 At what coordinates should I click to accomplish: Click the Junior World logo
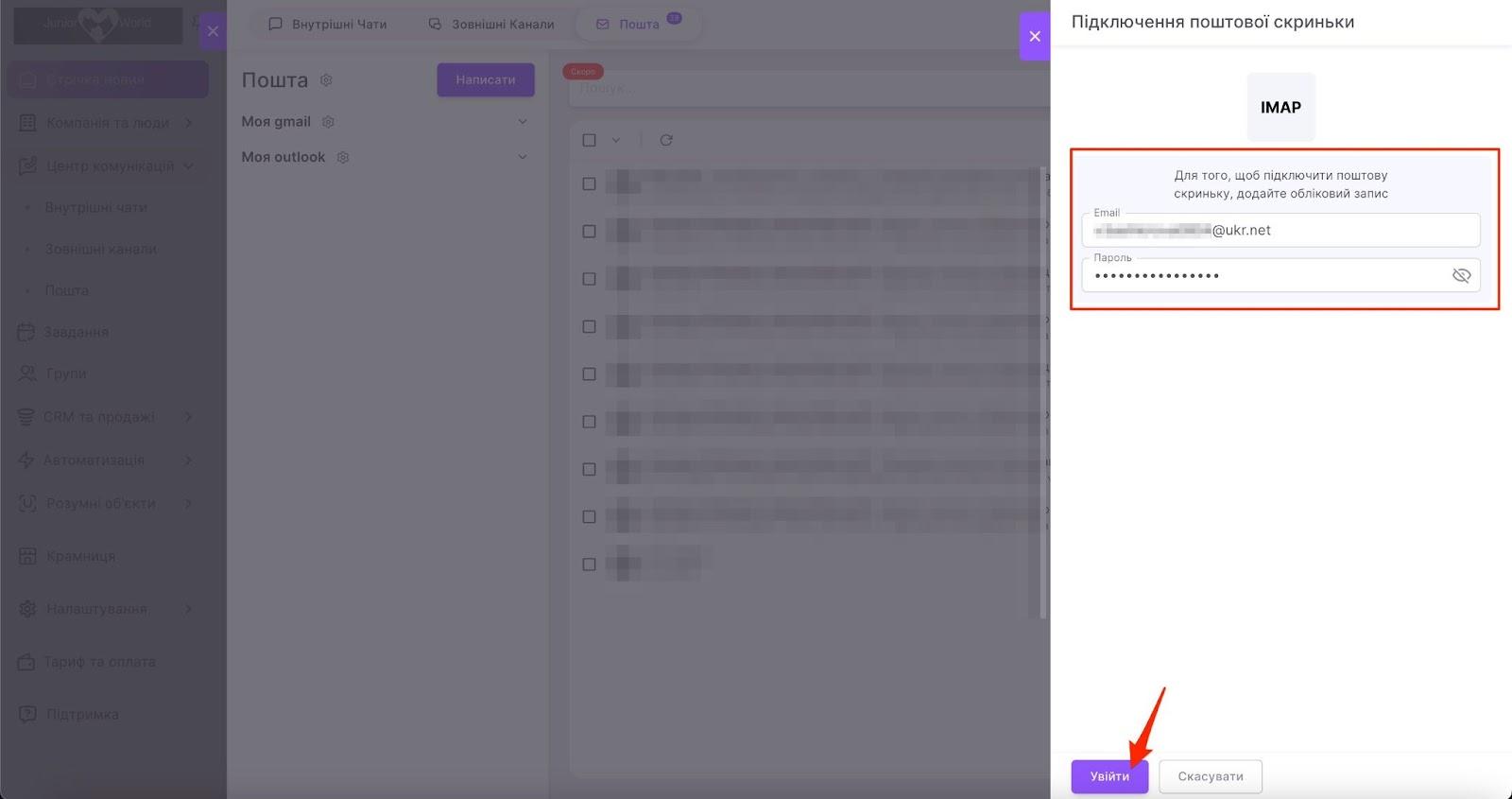98,25
